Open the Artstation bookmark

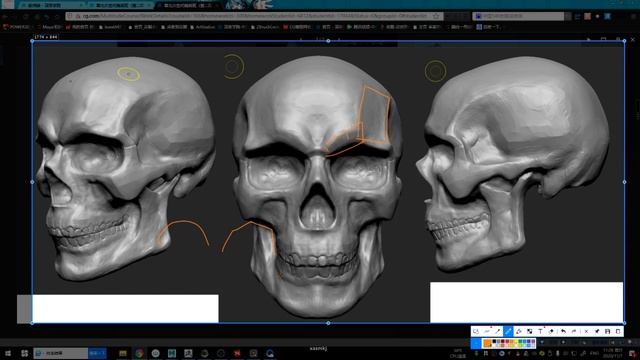click(x=202, y=27)
